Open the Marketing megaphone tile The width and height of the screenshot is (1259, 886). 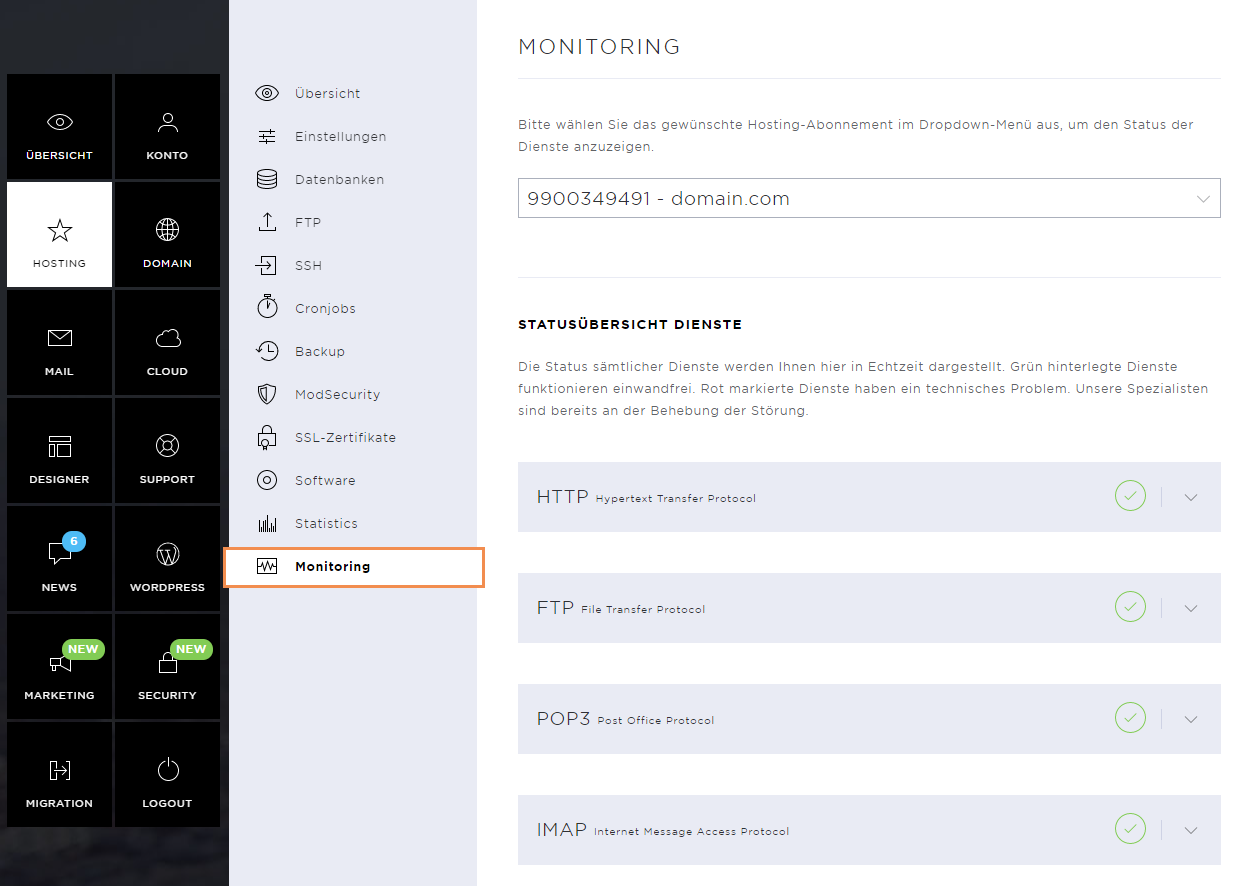[x=59, y=667]
